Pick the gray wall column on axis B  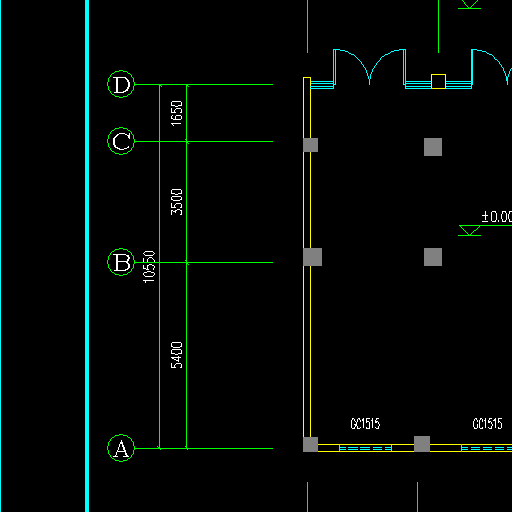[312, 257]
